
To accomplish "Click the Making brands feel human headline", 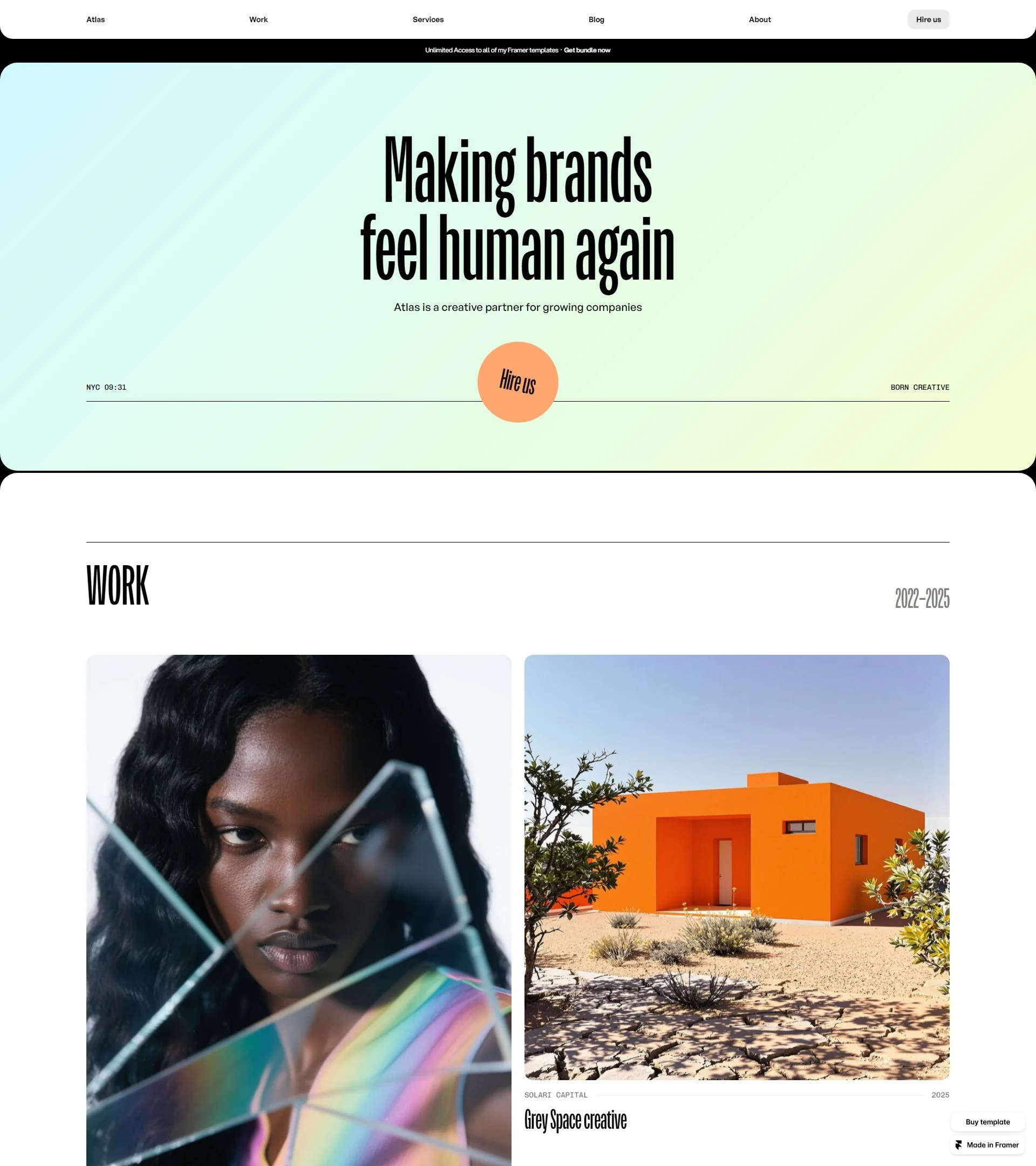I will pos(517,209).
